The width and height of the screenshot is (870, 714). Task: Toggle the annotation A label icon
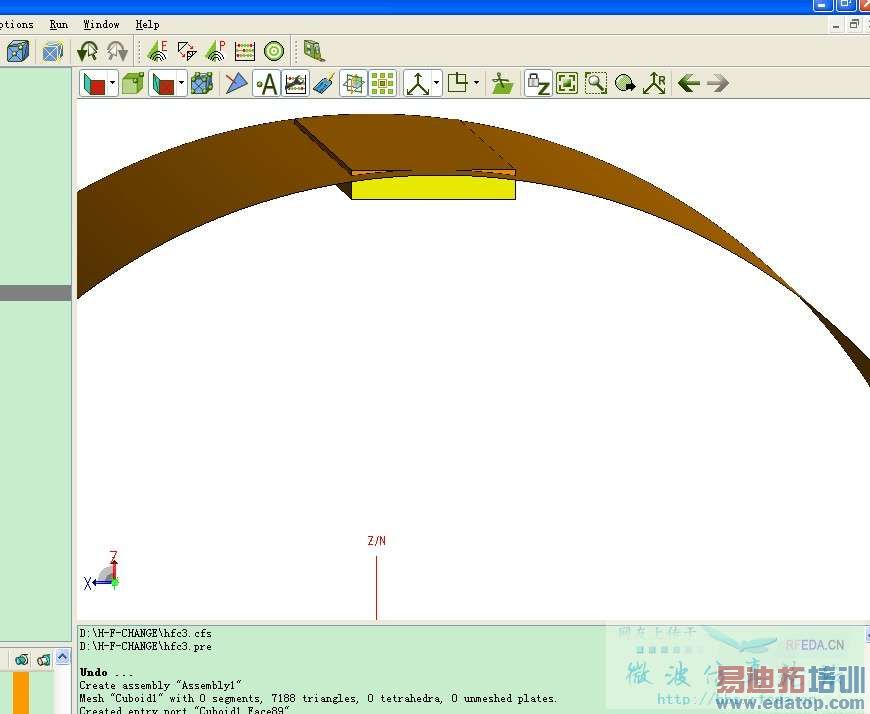click(266, 84)
